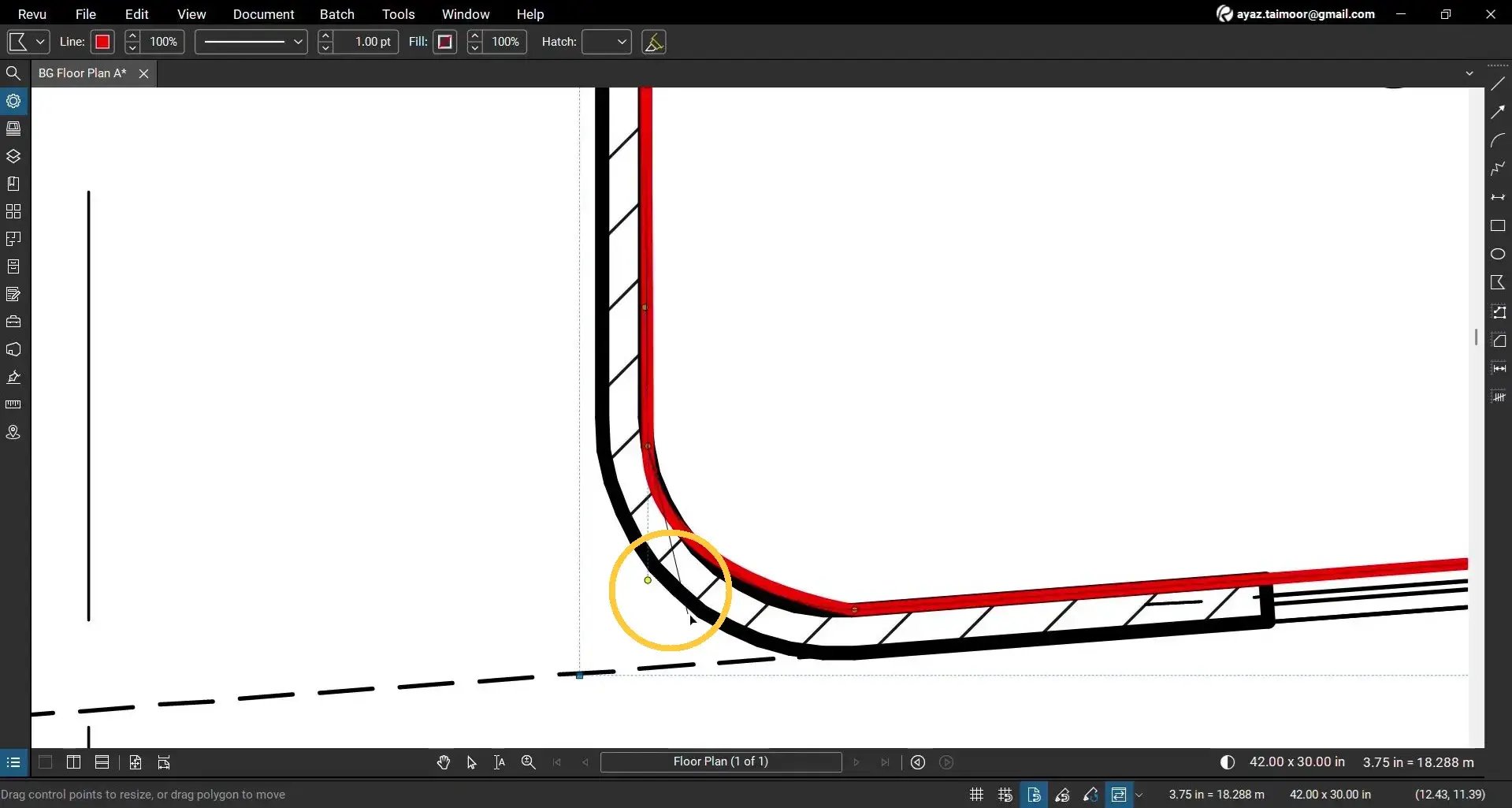Toggle the grid display in the status bar

975,794
